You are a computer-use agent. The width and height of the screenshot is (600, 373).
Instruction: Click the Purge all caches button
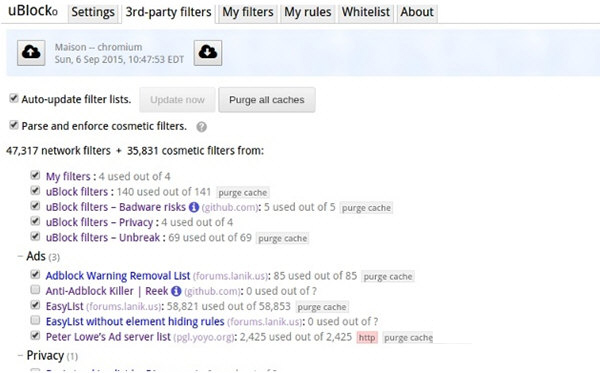tap(267, 100)
